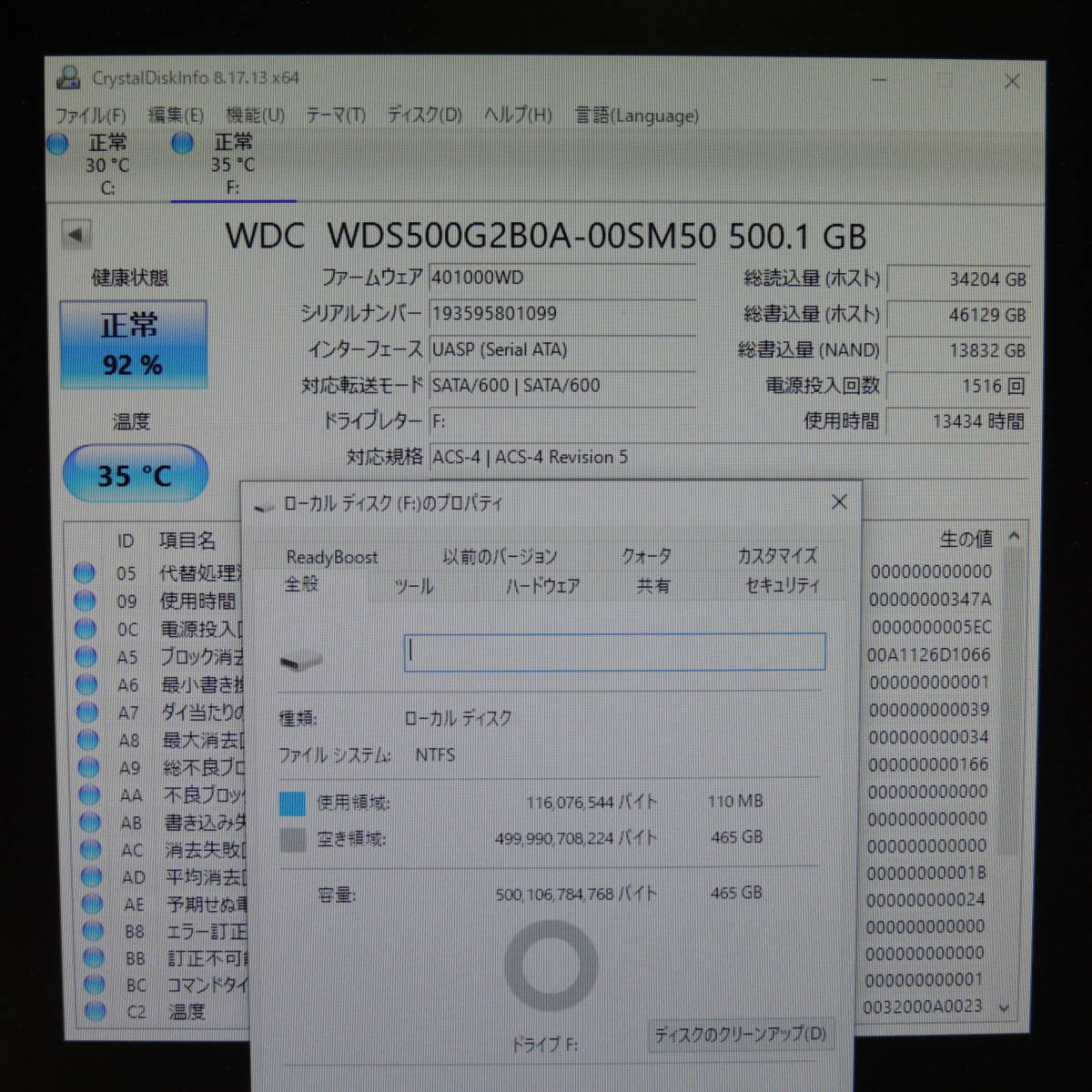Click the status circle for attribute BC

click(94, 985)
